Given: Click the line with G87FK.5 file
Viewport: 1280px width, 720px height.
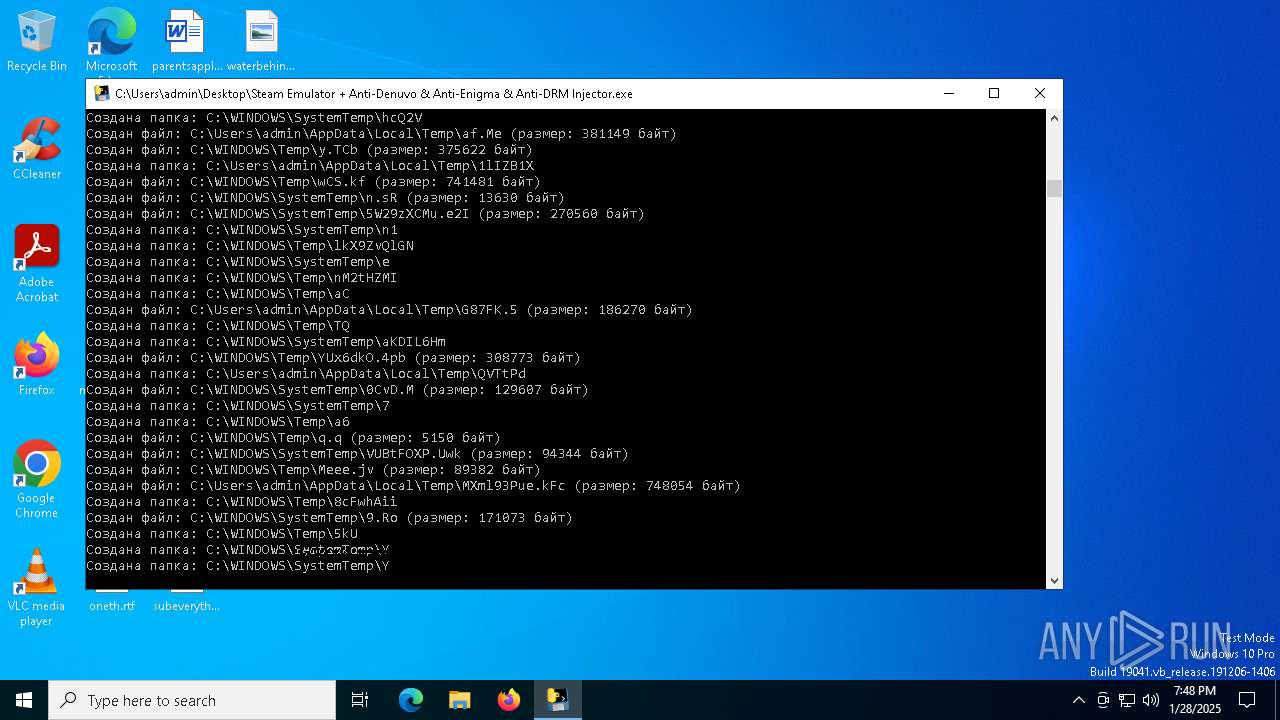Looking at the screenshot, I should pos(389,310).
